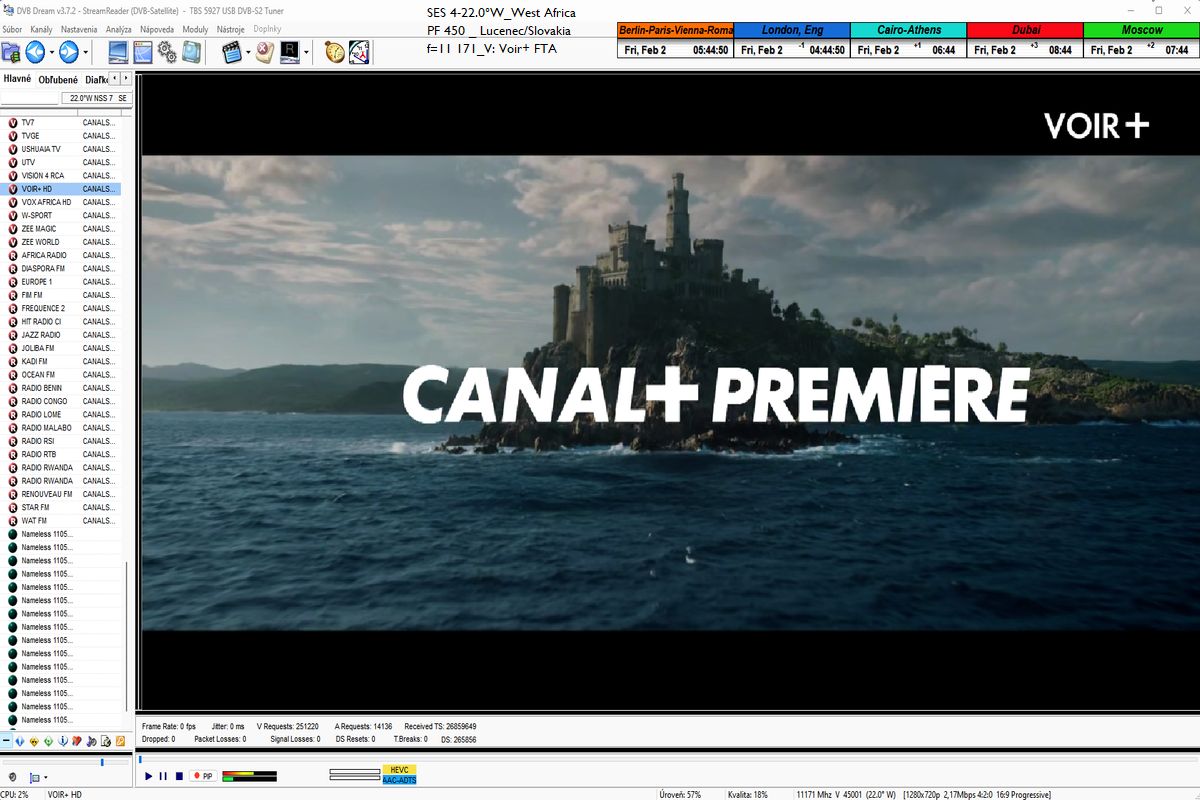
Task: Adjust the volume slider below channel list
Action: pyautogui.click(x=101, y=762)
